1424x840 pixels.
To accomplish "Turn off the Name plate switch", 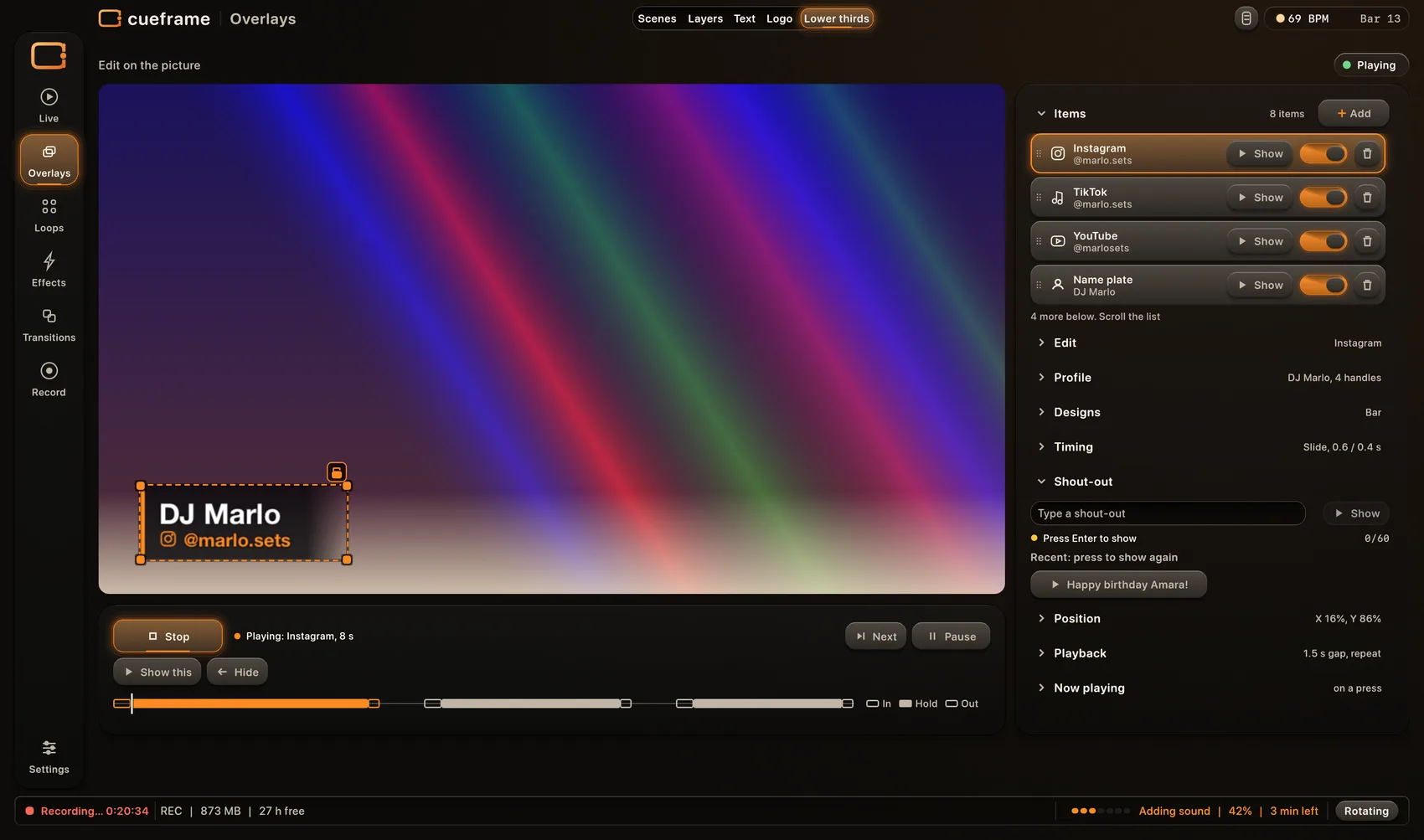I will 1323,285.
